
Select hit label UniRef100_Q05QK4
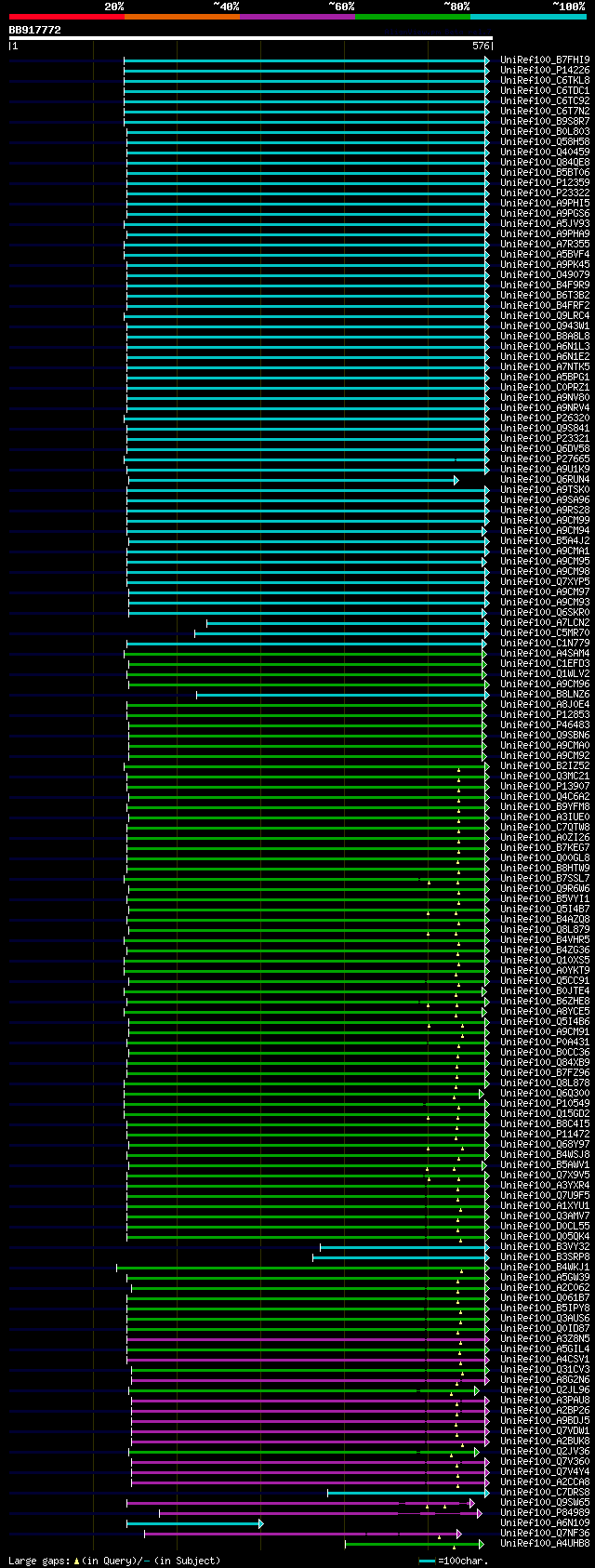coord(545,1237)
